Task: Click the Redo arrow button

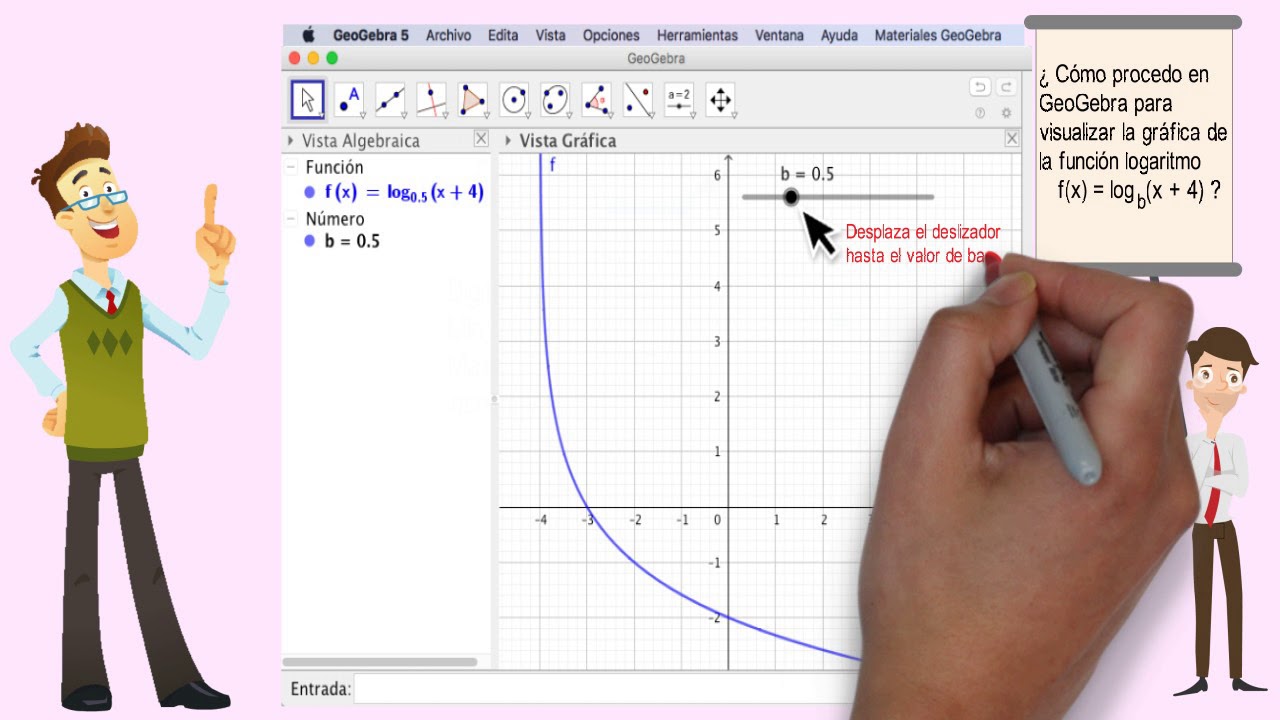Action: coord(1006,88)
